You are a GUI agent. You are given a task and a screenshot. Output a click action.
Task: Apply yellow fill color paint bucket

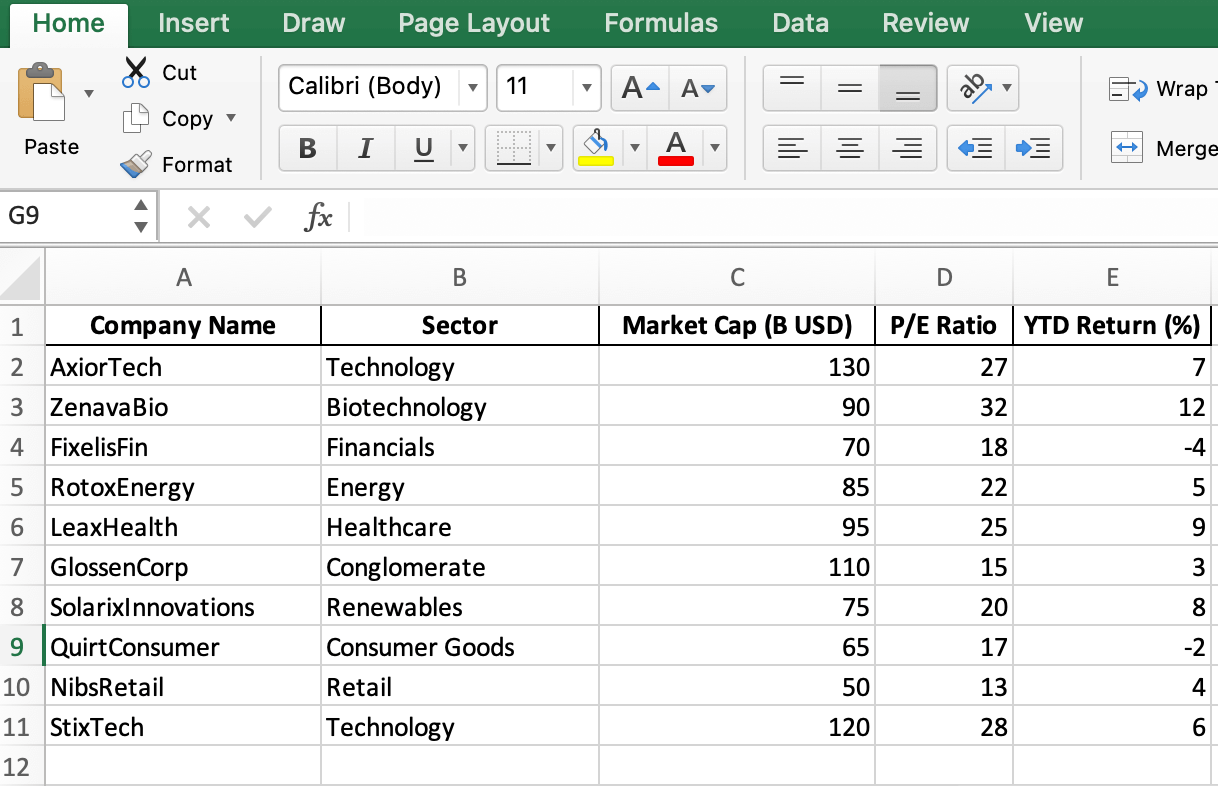click(x=596, y=148)
